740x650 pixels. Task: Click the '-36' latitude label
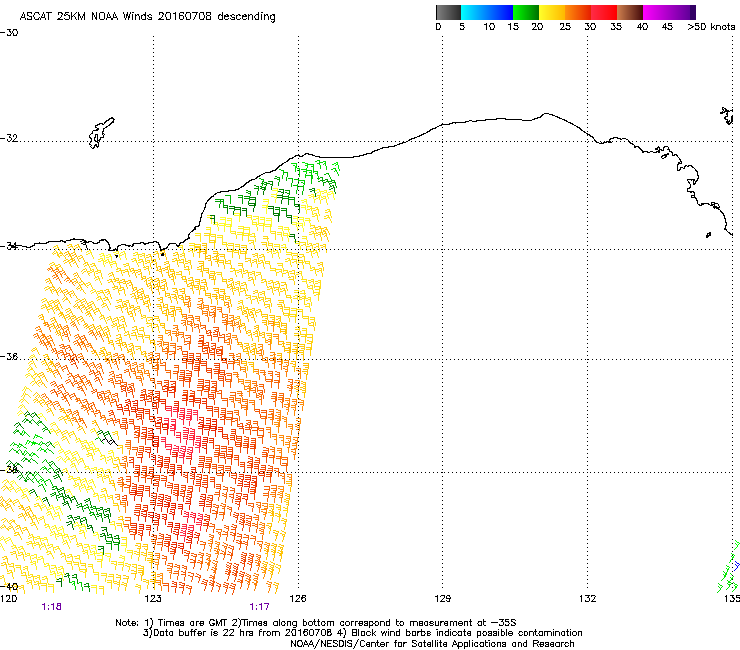pos(9,356)
